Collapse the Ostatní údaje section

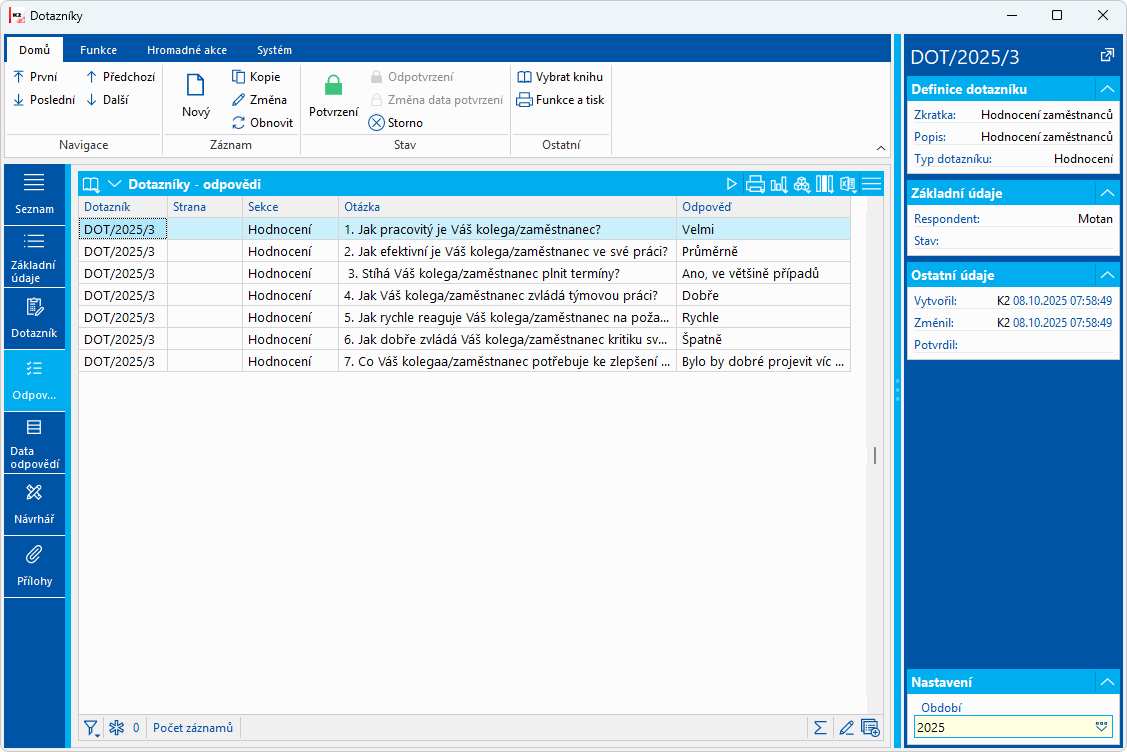click(x=1107, y=275)
